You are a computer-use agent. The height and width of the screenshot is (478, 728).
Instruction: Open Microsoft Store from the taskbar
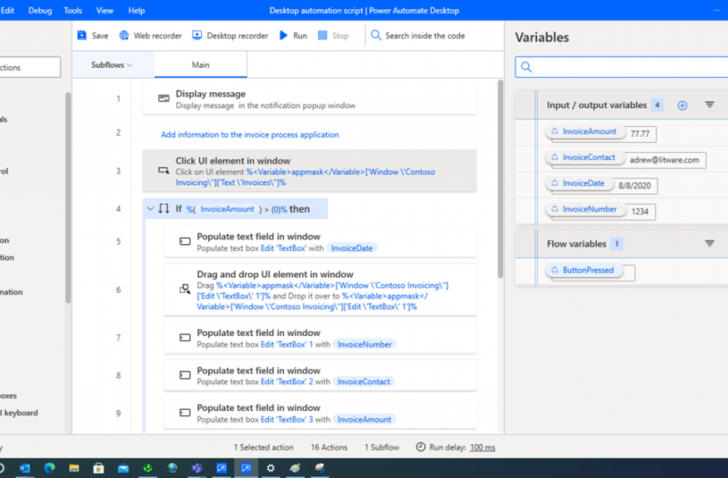(98, 468)
